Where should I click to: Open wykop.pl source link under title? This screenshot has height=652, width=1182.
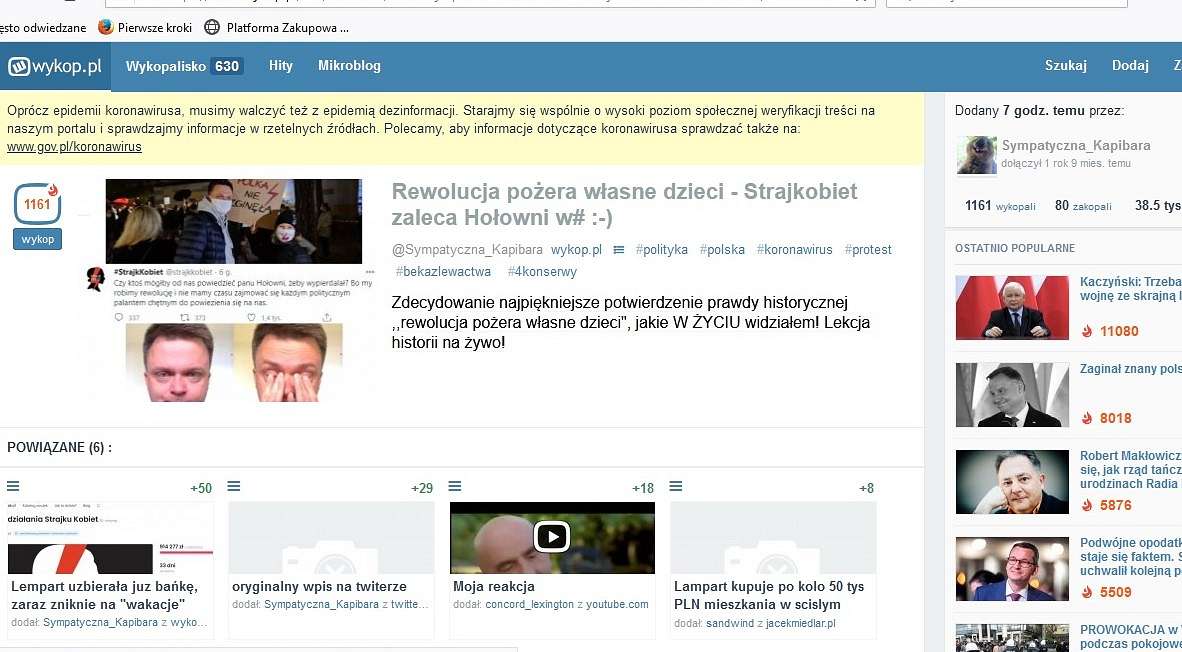click(x=576, y=249)
